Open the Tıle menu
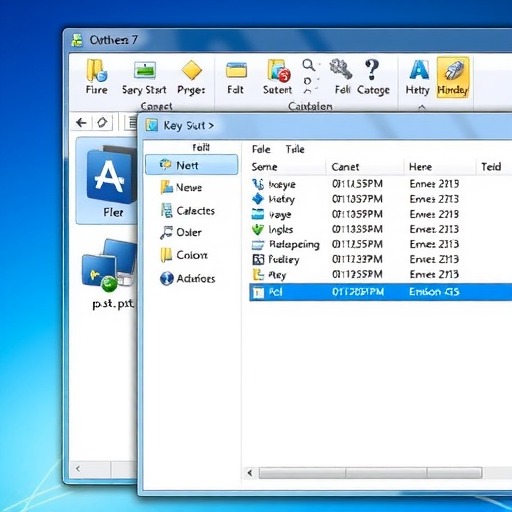Image resolution: width=512 pixels, height=512 pixels. [x=295, y=149]
